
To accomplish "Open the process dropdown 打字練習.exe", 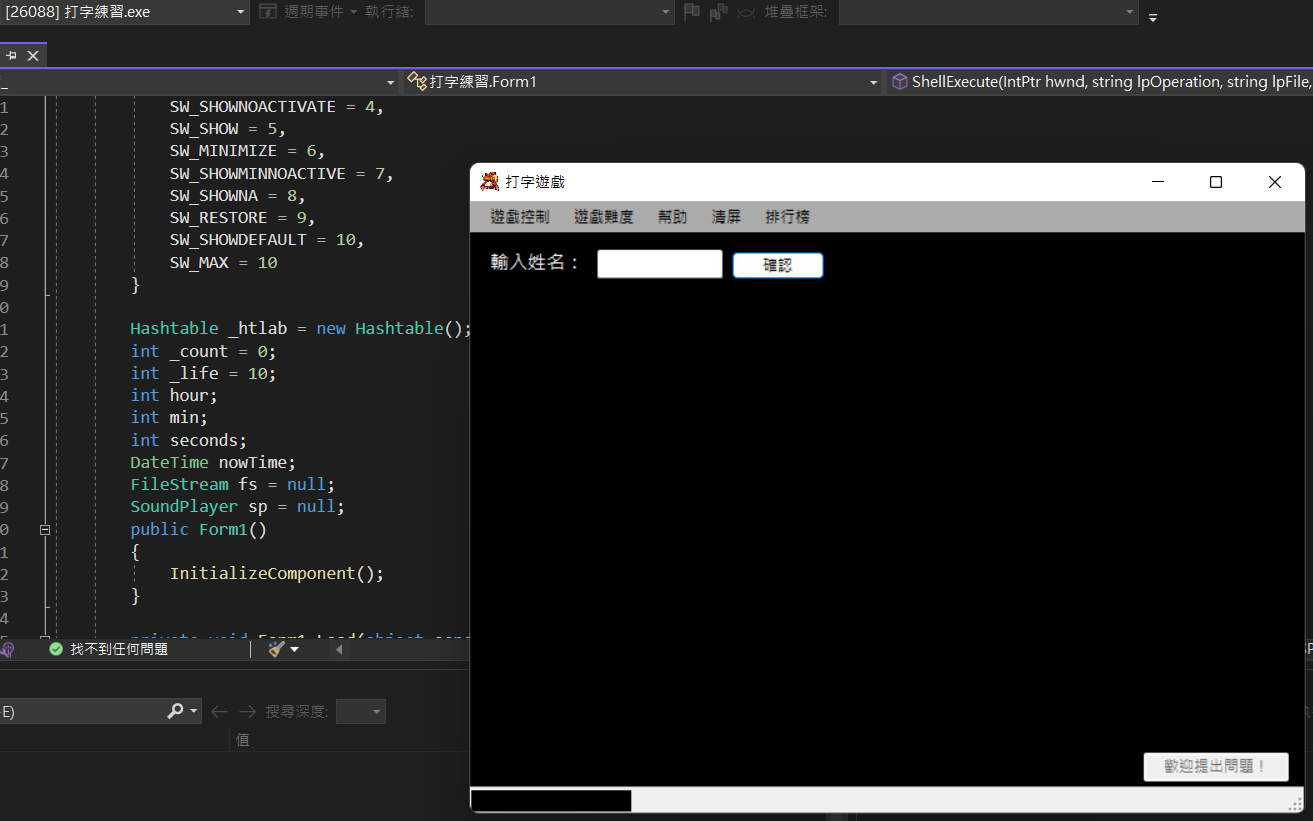I will click(125, 12).
